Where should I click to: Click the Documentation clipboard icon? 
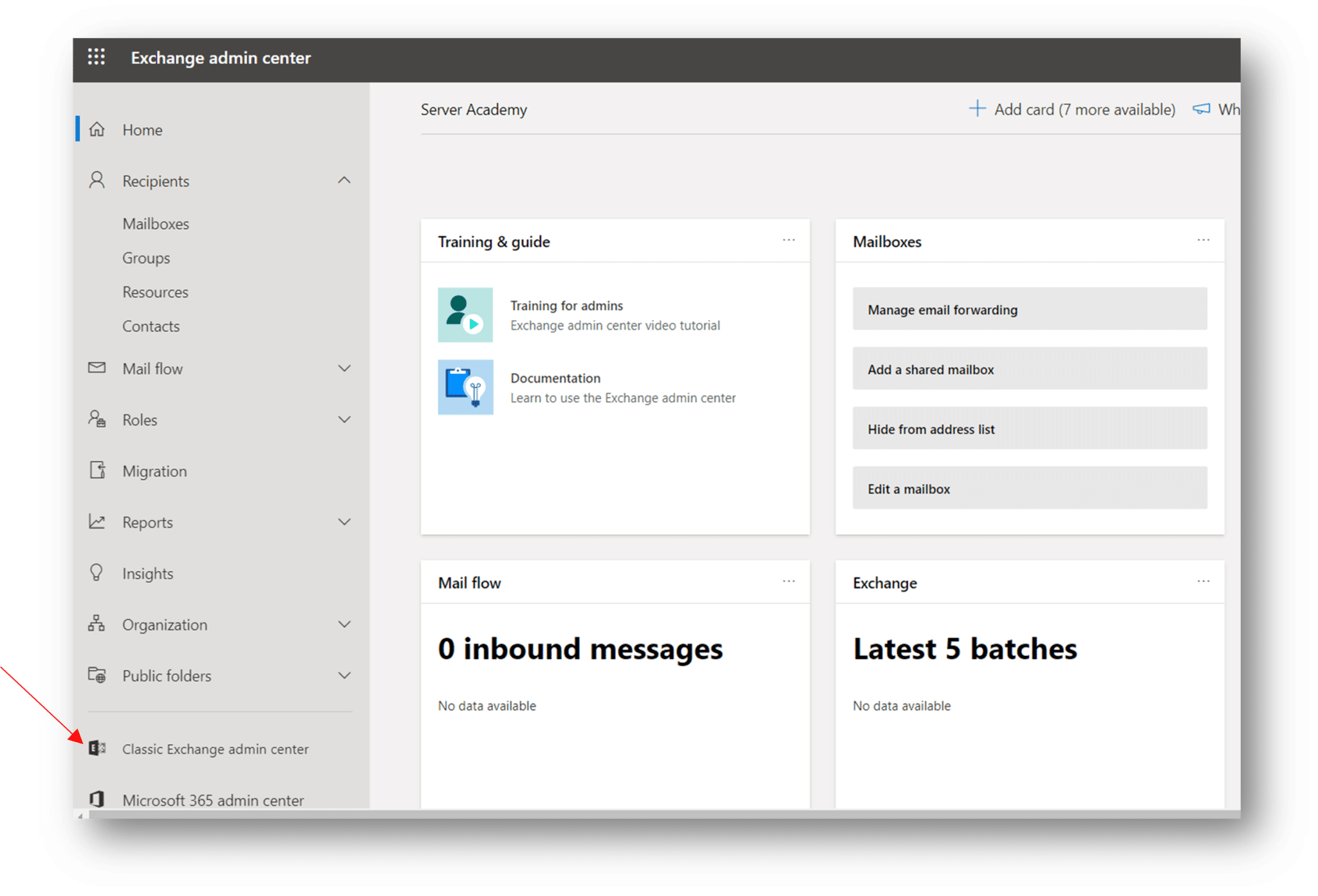(465, 387)
